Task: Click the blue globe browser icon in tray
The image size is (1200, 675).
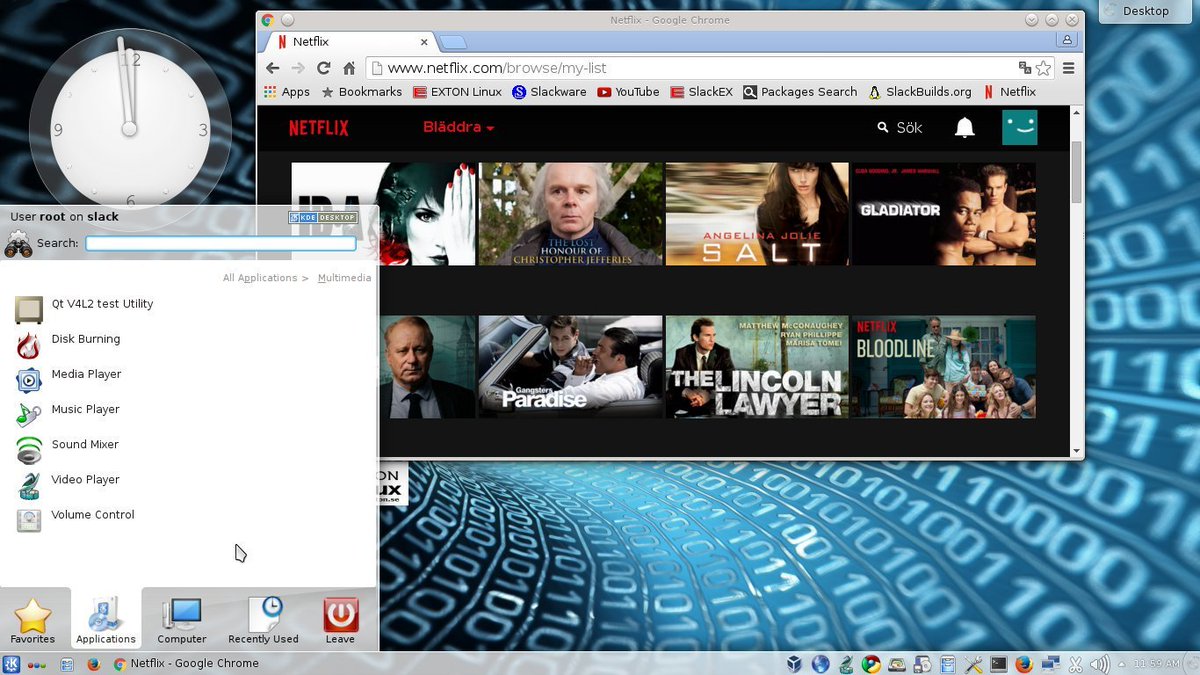Action: (821, 664)
